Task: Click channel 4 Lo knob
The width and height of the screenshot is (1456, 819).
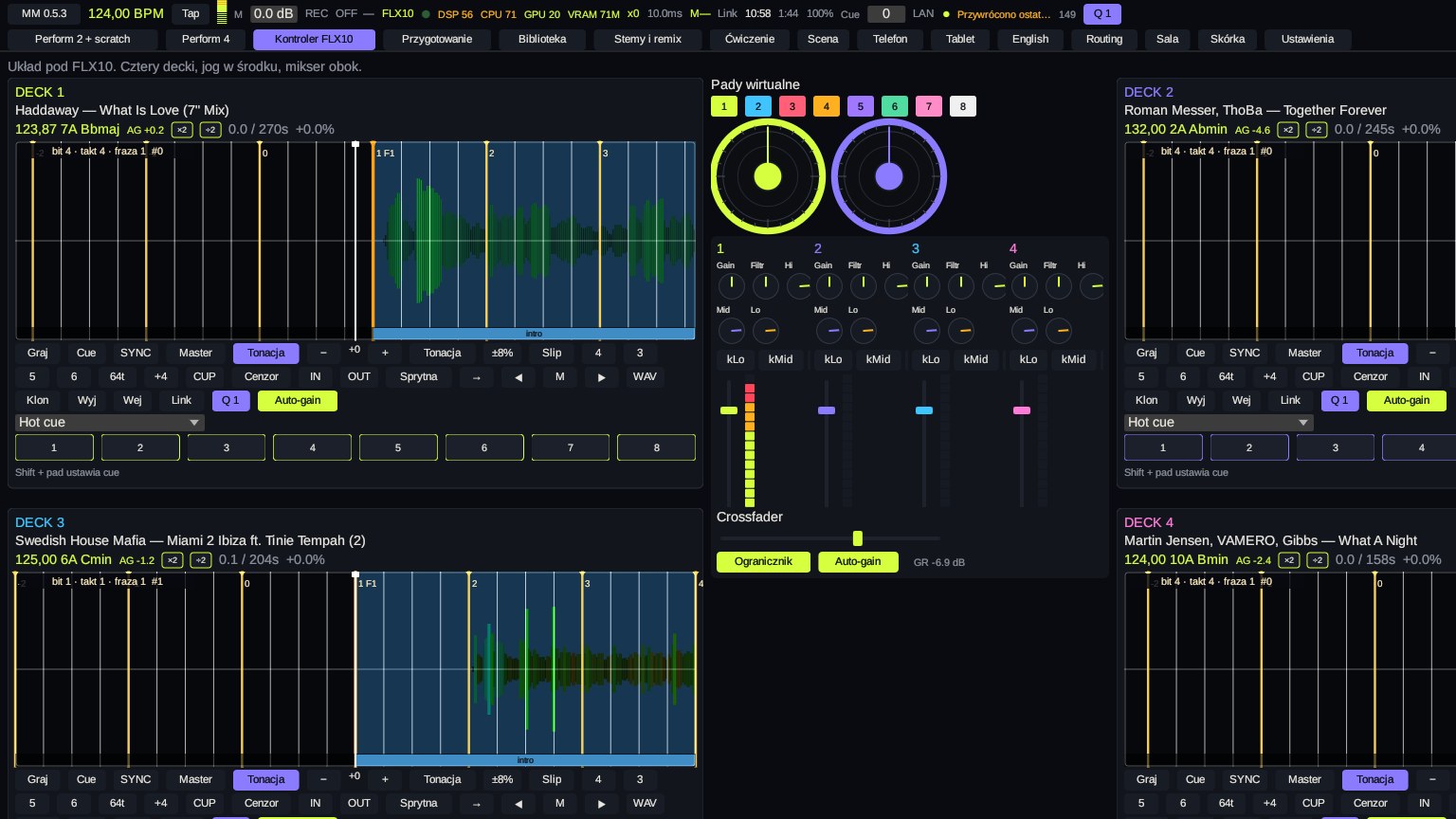Action: pos(1058,331)
